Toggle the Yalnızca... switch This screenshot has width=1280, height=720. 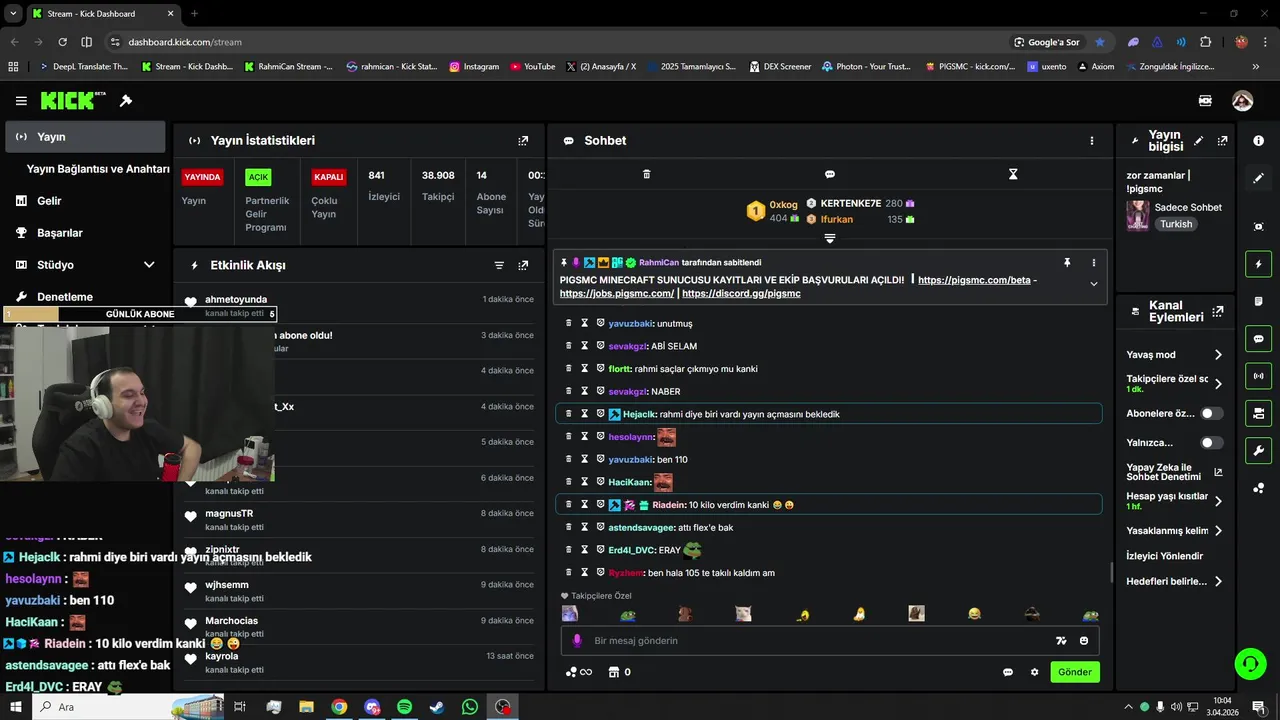(x=1211, y=442)
